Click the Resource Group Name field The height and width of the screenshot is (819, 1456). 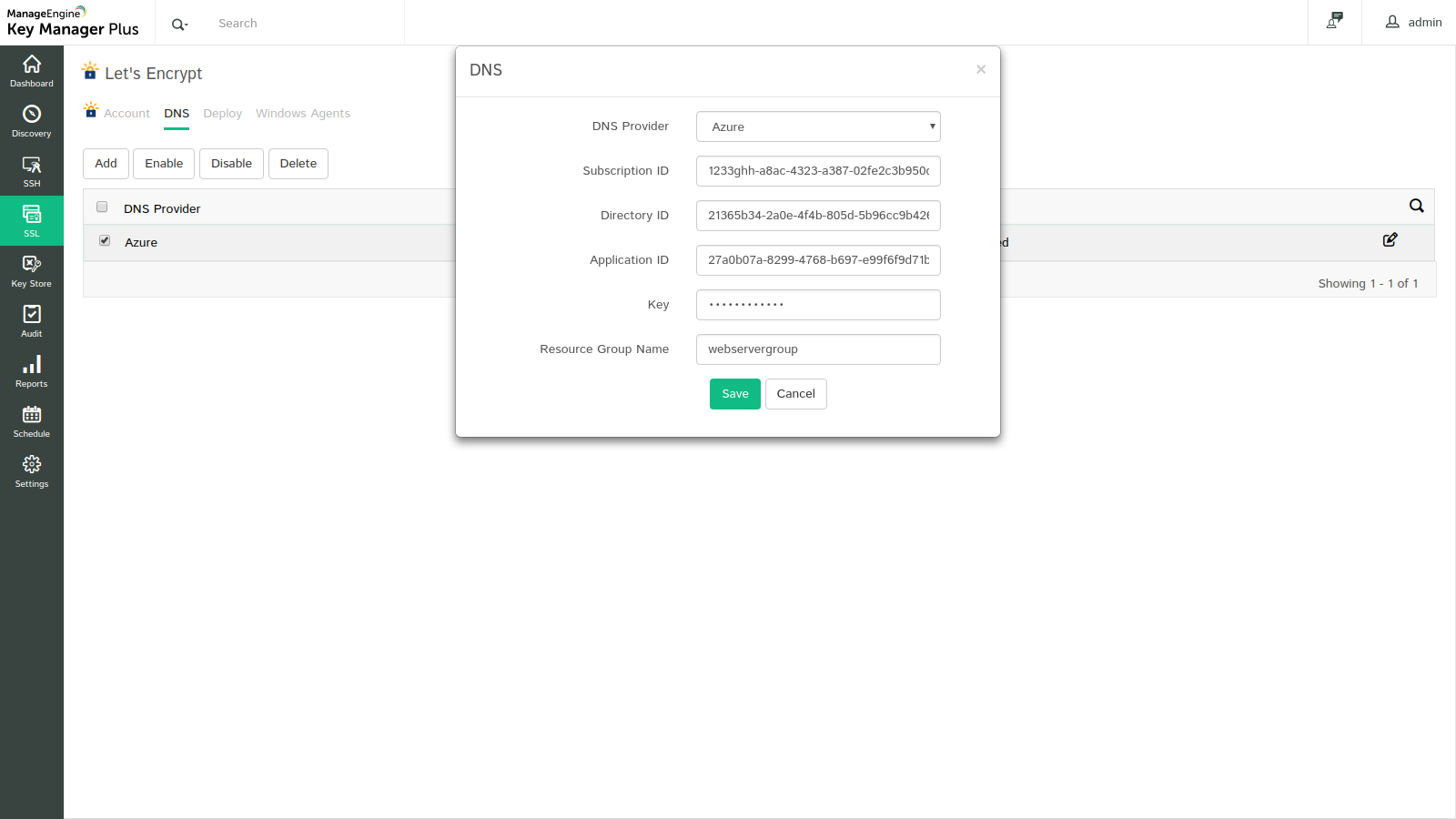[818, 349]
